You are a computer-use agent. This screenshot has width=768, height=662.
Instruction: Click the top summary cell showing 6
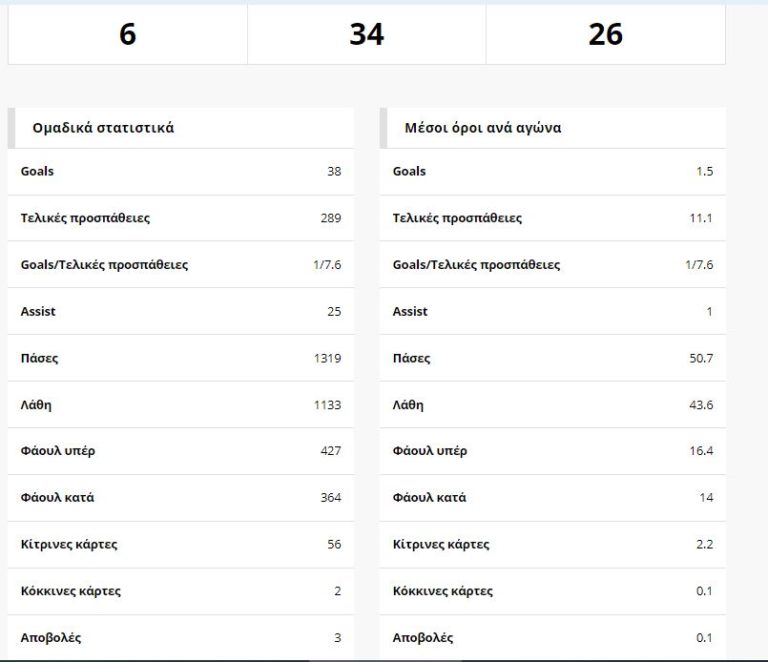click(x=127, y=35)
